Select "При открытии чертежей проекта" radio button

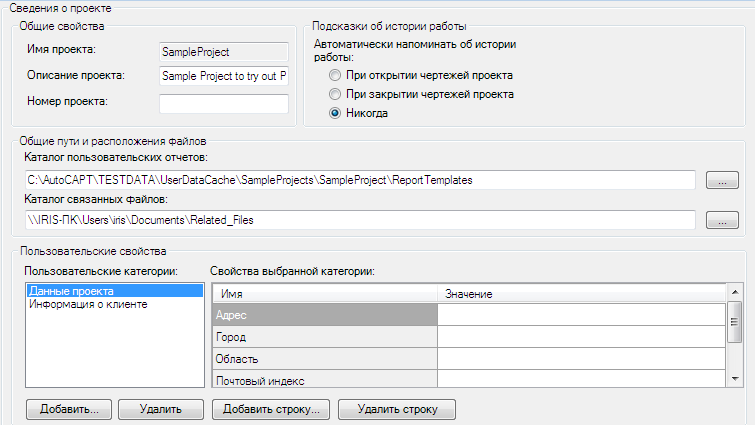[x=335, y=75]
